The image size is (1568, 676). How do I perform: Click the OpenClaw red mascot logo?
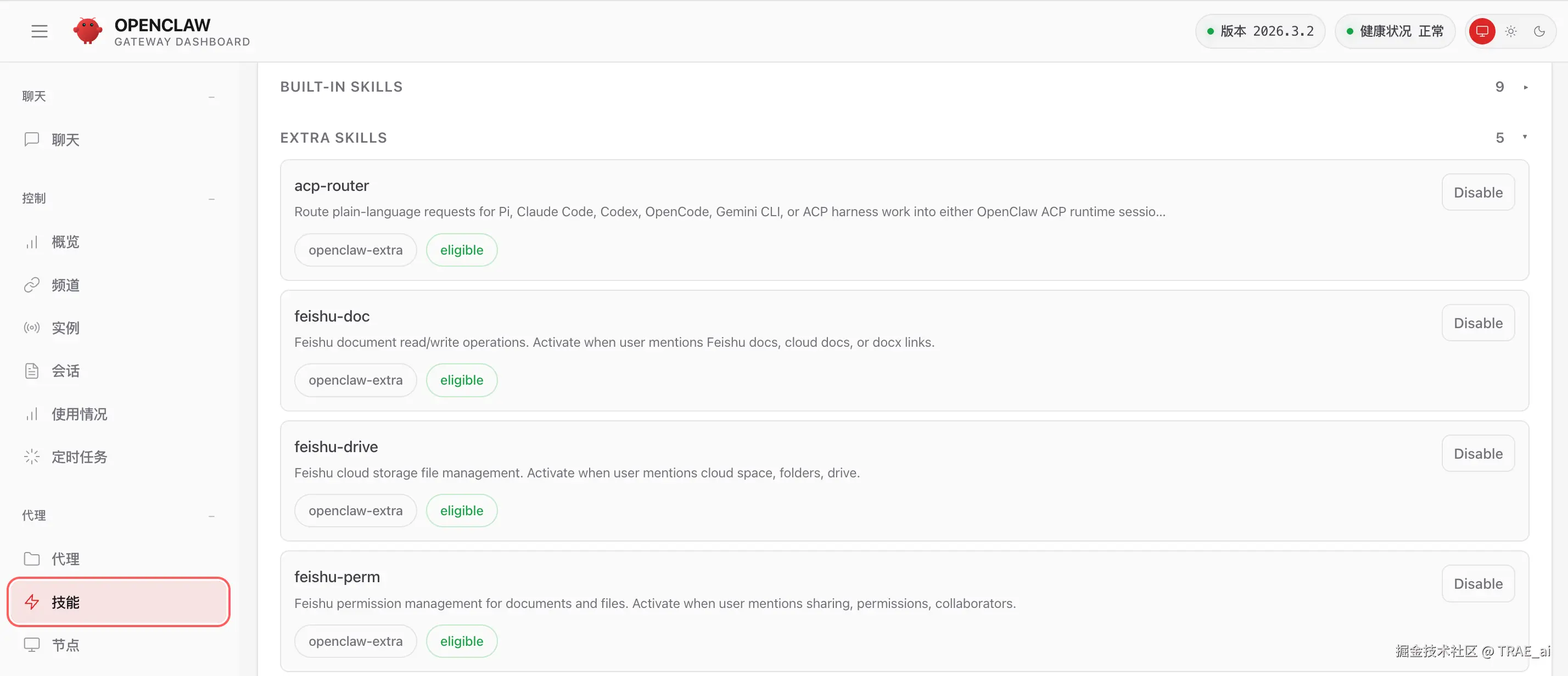[88, 31]
